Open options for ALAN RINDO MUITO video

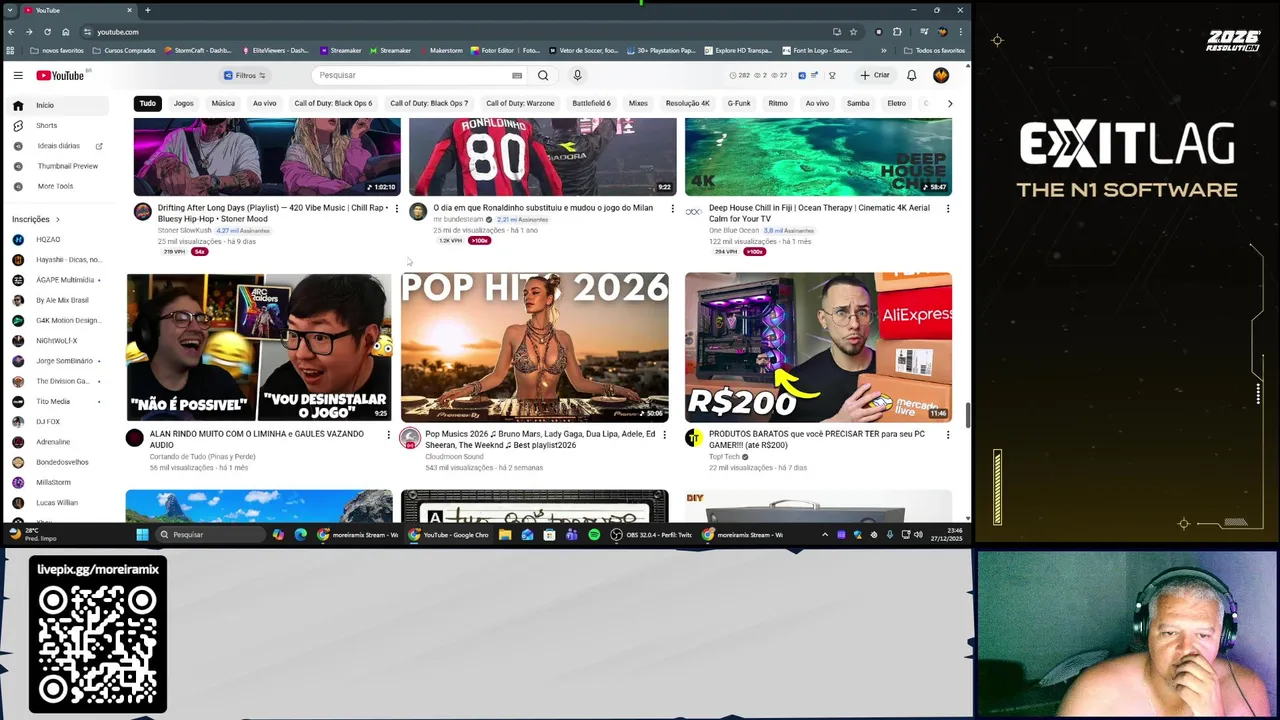[389, 434]
